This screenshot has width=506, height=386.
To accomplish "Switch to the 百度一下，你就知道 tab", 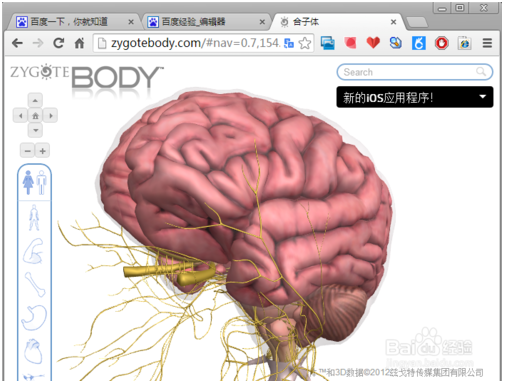I will pos(76,22).
